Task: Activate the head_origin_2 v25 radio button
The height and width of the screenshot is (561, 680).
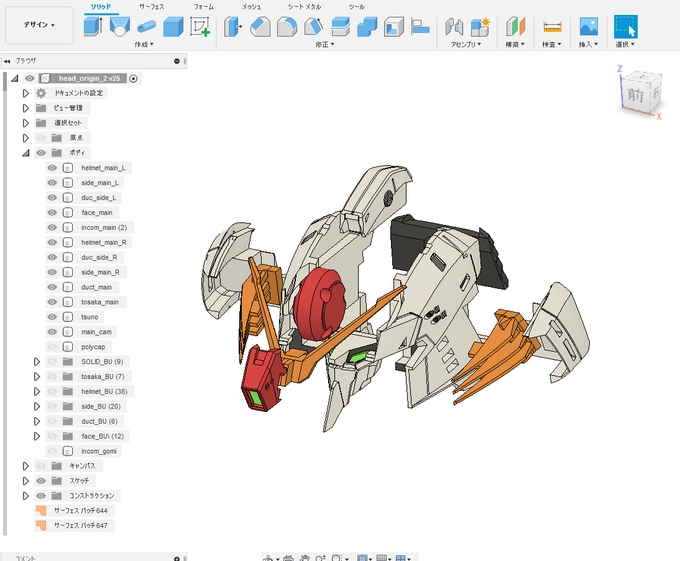Action: [x=134, y=78]
